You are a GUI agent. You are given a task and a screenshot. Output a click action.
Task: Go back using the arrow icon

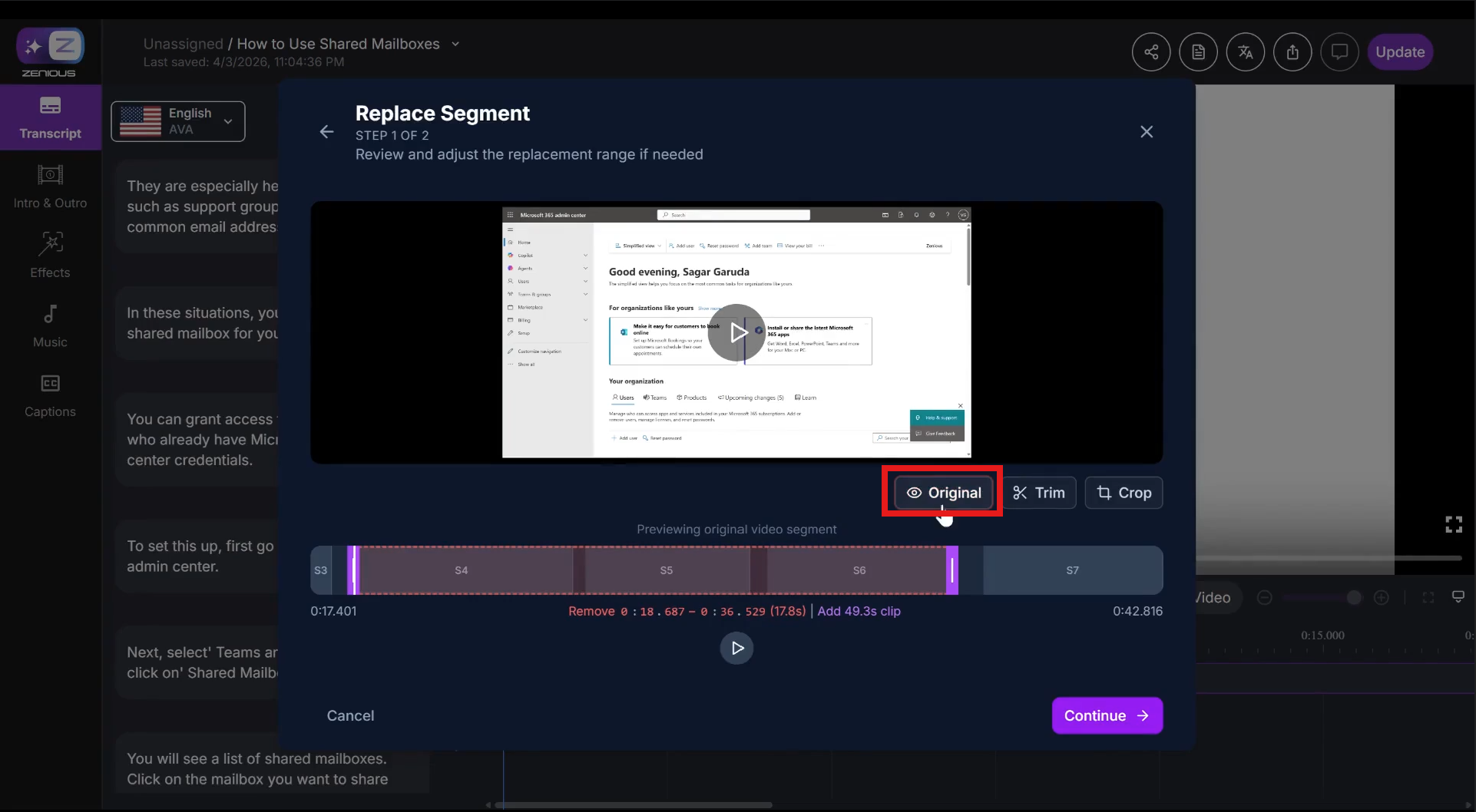point(326,132)
